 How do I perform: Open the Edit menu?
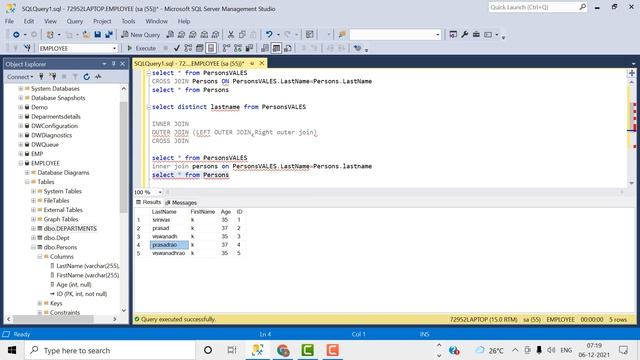click(x=29, y=21)
